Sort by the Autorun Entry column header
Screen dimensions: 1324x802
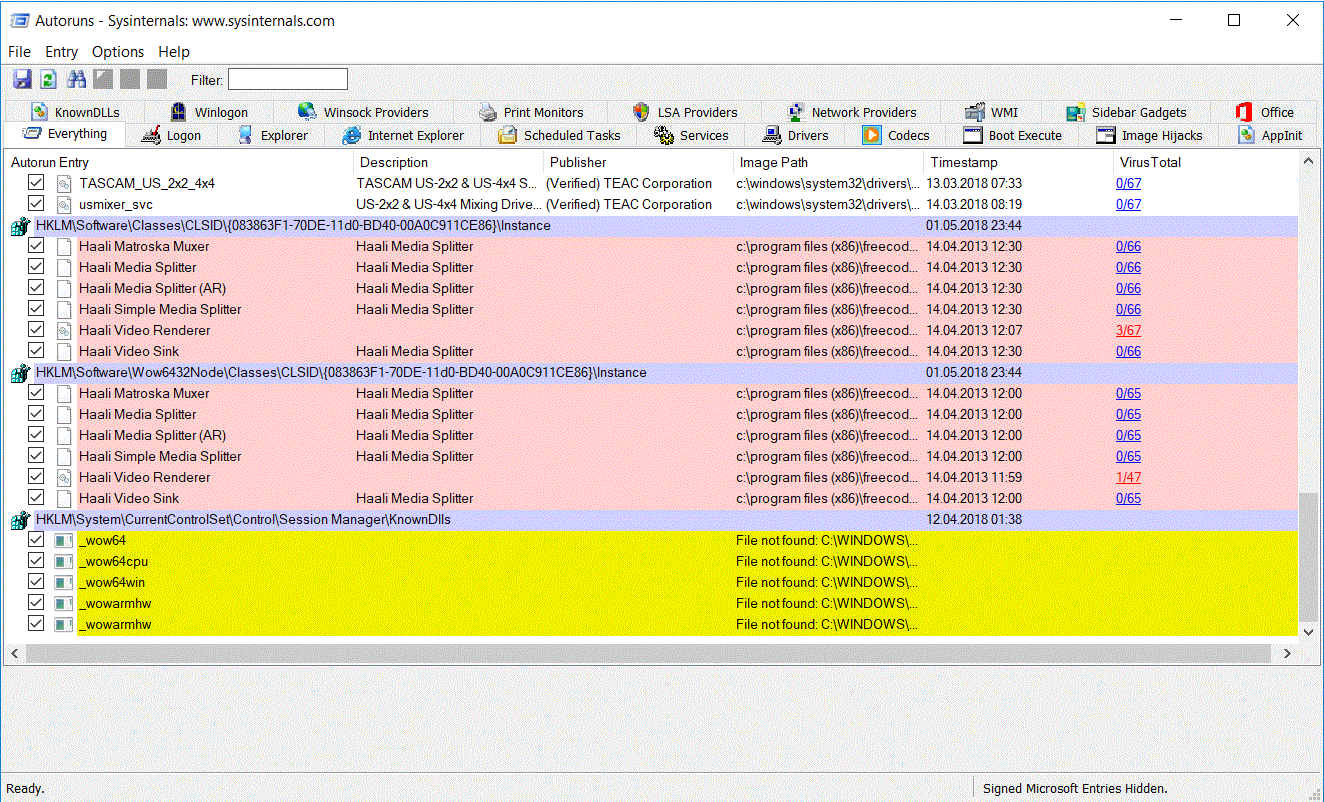click(180, 162)
